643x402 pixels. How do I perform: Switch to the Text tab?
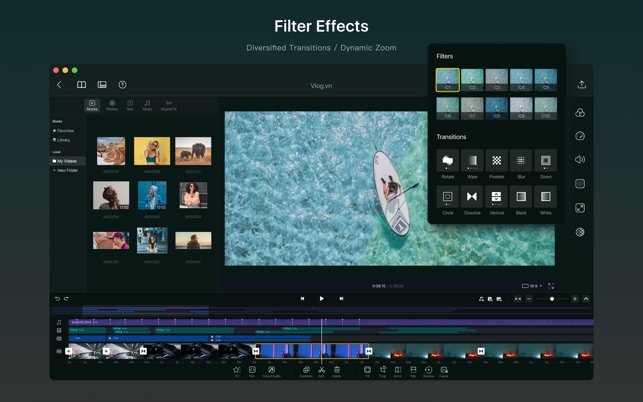pos(129,105)
